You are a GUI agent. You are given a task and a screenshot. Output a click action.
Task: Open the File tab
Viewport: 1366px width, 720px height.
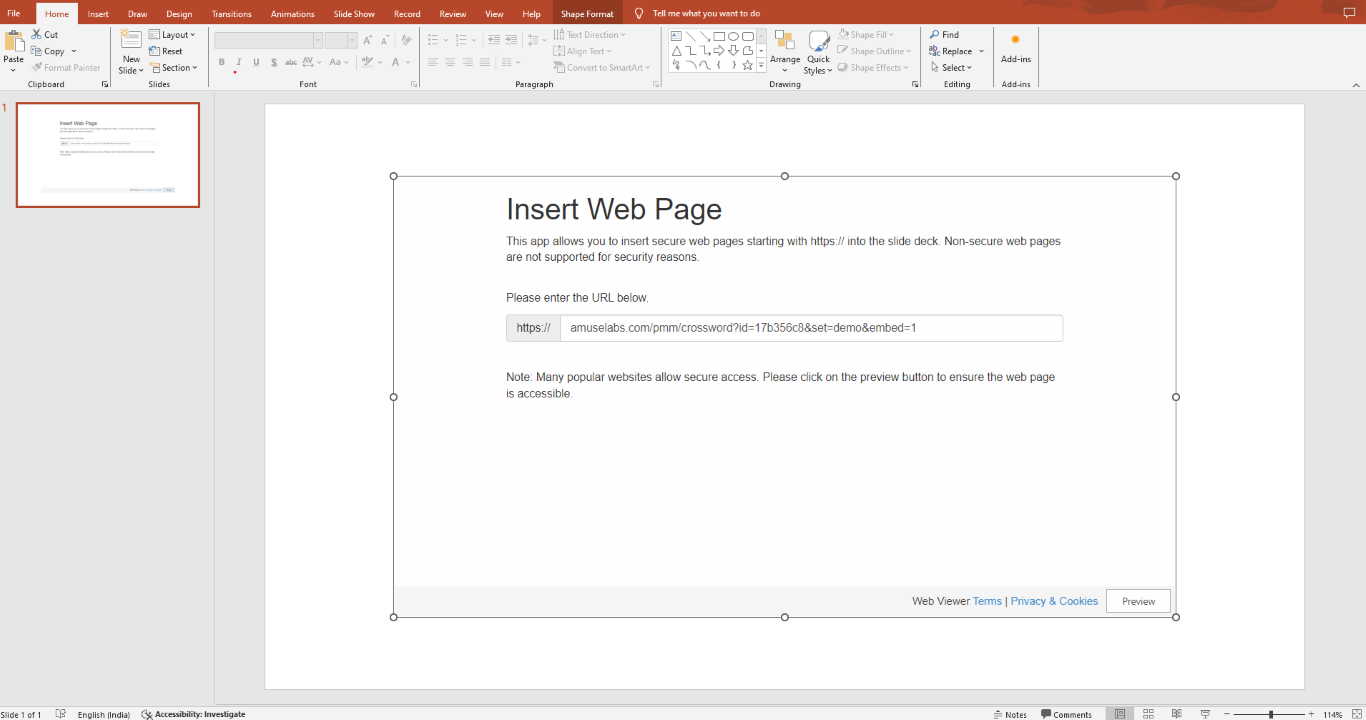(14, 14)
